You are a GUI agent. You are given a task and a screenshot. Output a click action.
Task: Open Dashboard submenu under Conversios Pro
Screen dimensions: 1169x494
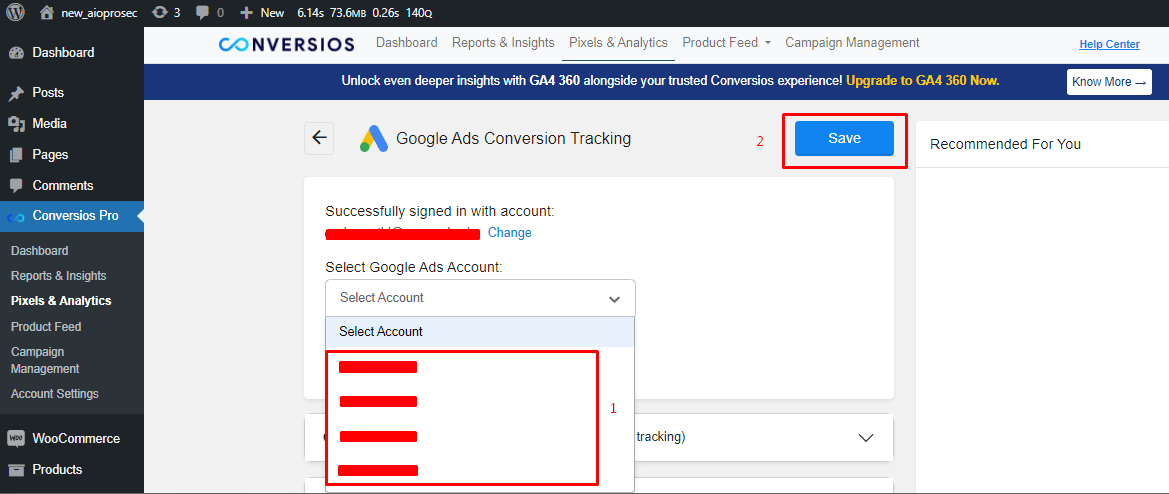[40, 251]
